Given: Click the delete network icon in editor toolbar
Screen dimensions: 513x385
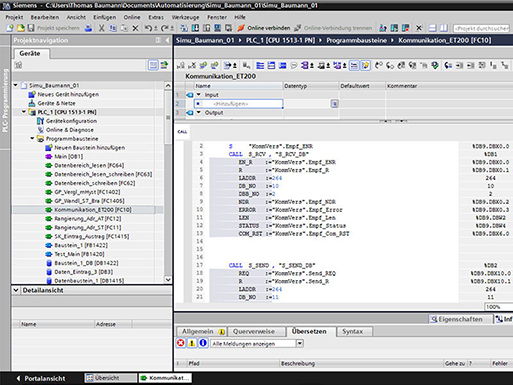Looking at the screenshot, I should pyautogui.click(x=192, y=66).
